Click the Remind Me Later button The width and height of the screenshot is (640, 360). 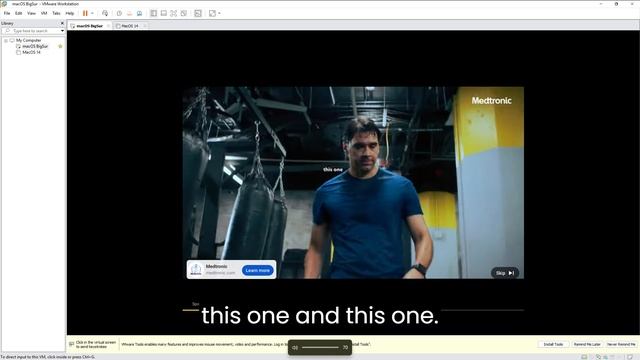coord(587,344)
